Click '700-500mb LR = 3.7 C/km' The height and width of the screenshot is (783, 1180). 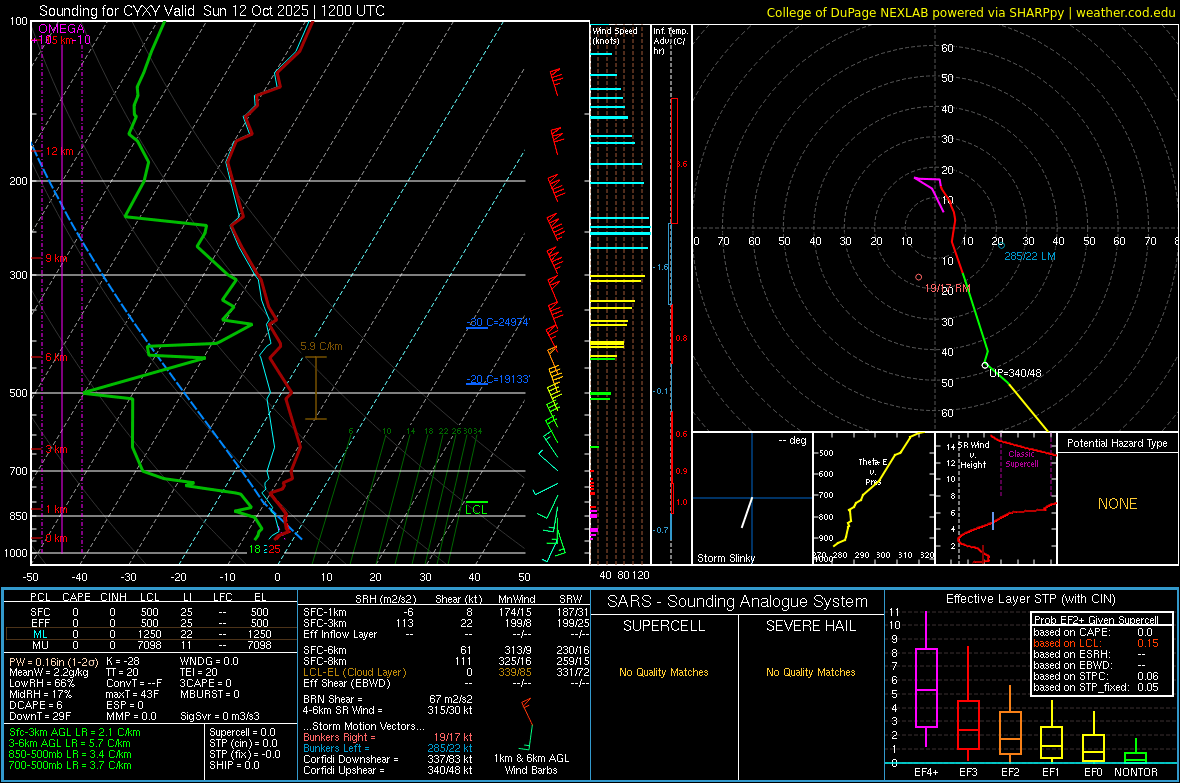[x=70, y=766]
